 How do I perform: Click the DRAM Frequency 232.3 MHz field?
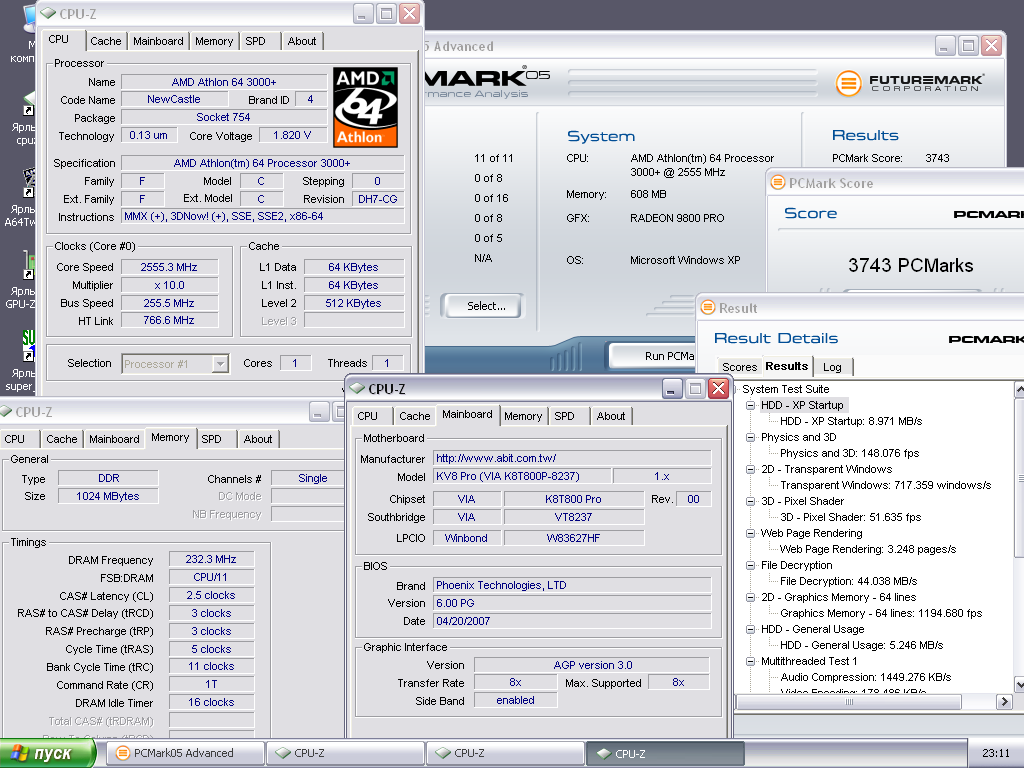coord(211,559)
